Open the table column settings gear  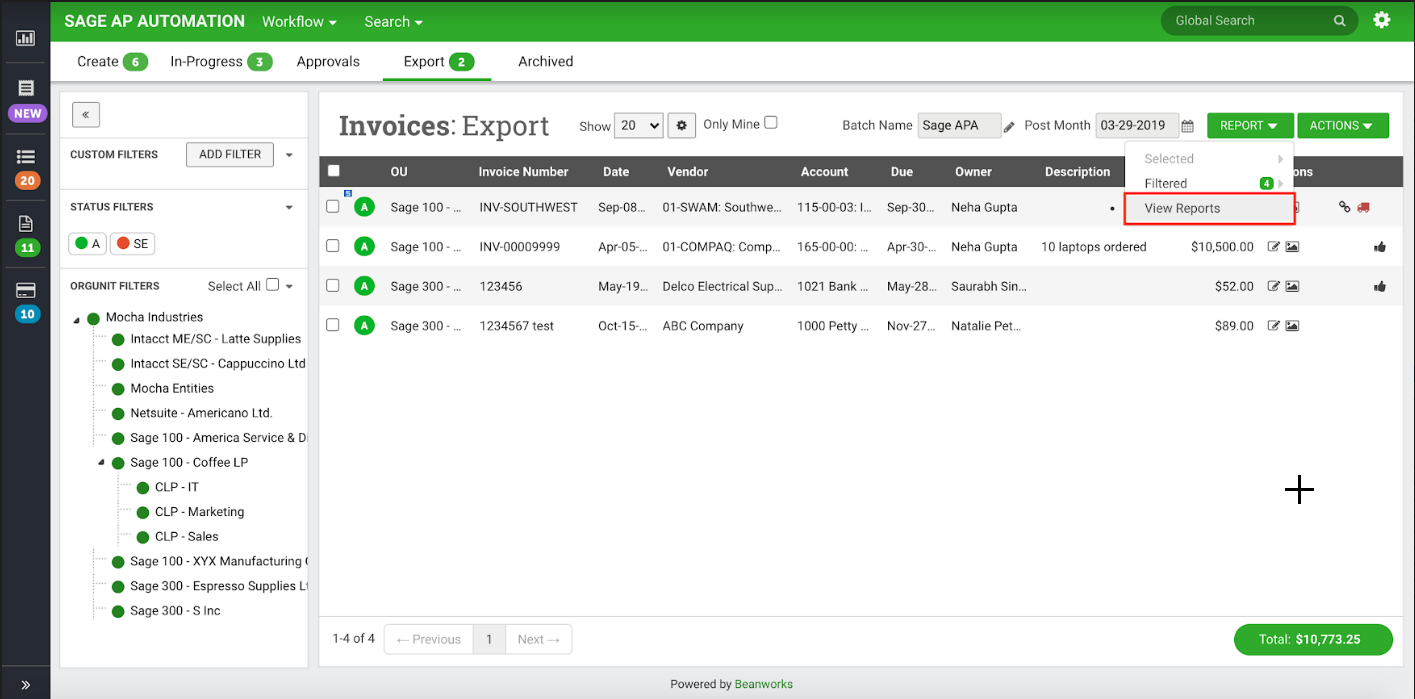coord(681,126)
